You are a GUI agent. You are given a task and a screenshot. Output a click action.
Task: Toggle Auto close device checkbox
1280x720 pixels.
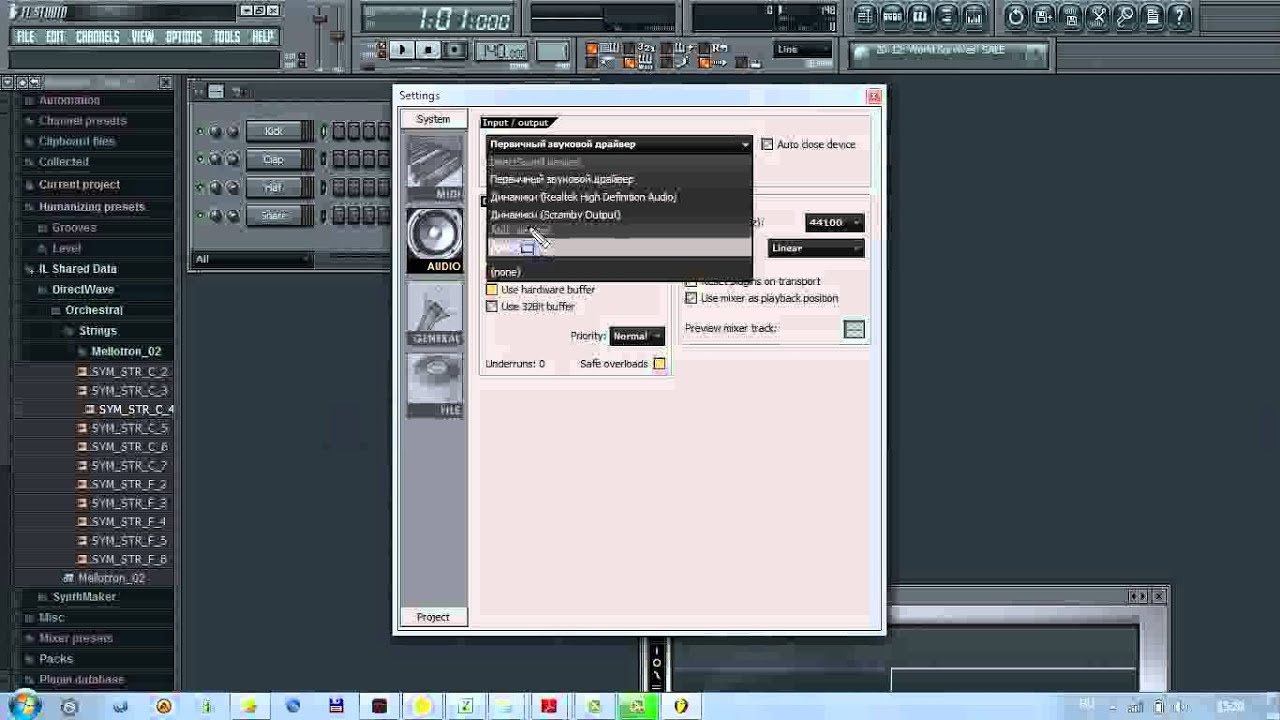(x=767, y=145)
